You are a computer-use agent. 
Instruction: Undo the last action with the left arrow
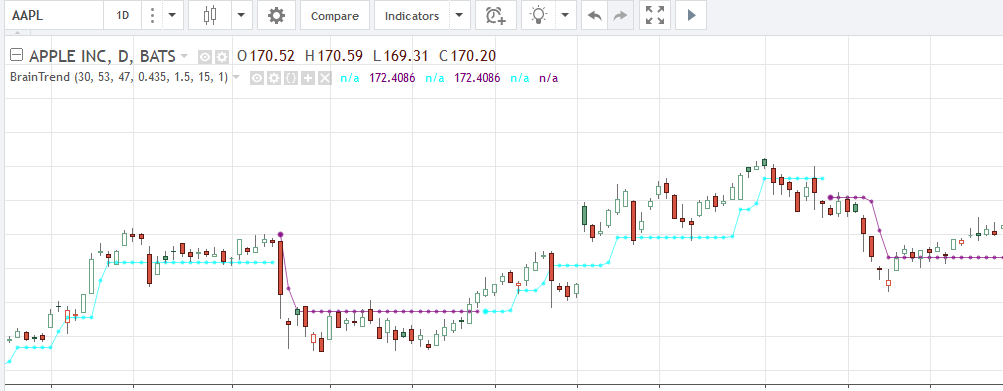[x=594, y=15]
